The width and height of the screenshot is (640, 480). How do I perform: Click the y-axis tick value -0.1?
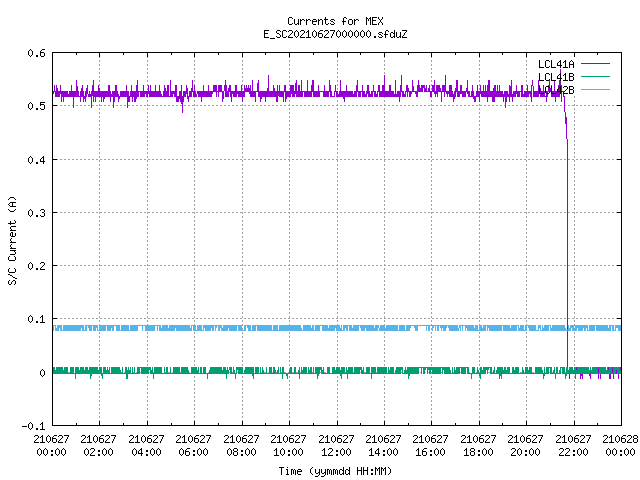click(33, 426)
